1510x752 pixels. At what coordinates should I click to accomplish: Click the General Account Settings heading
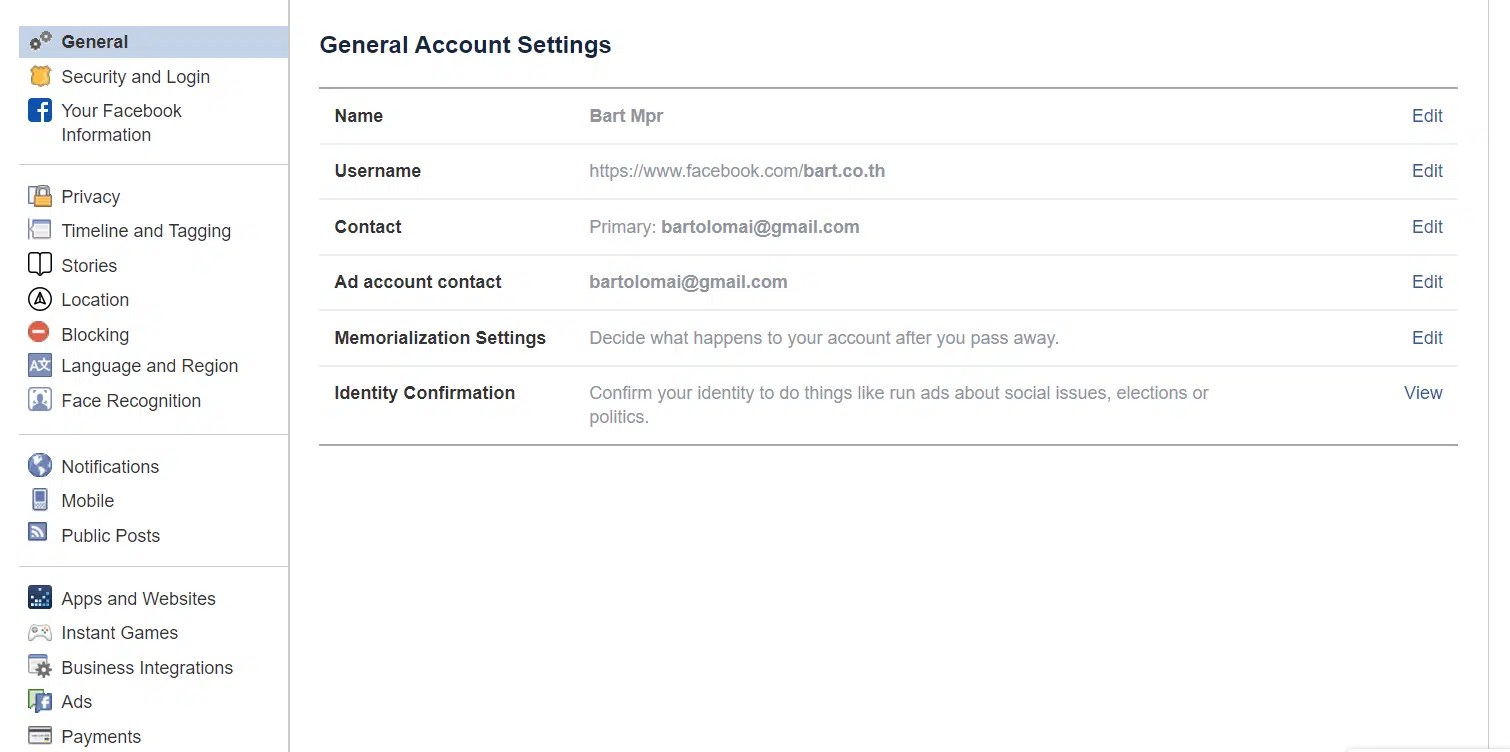[x=465, y=45]
